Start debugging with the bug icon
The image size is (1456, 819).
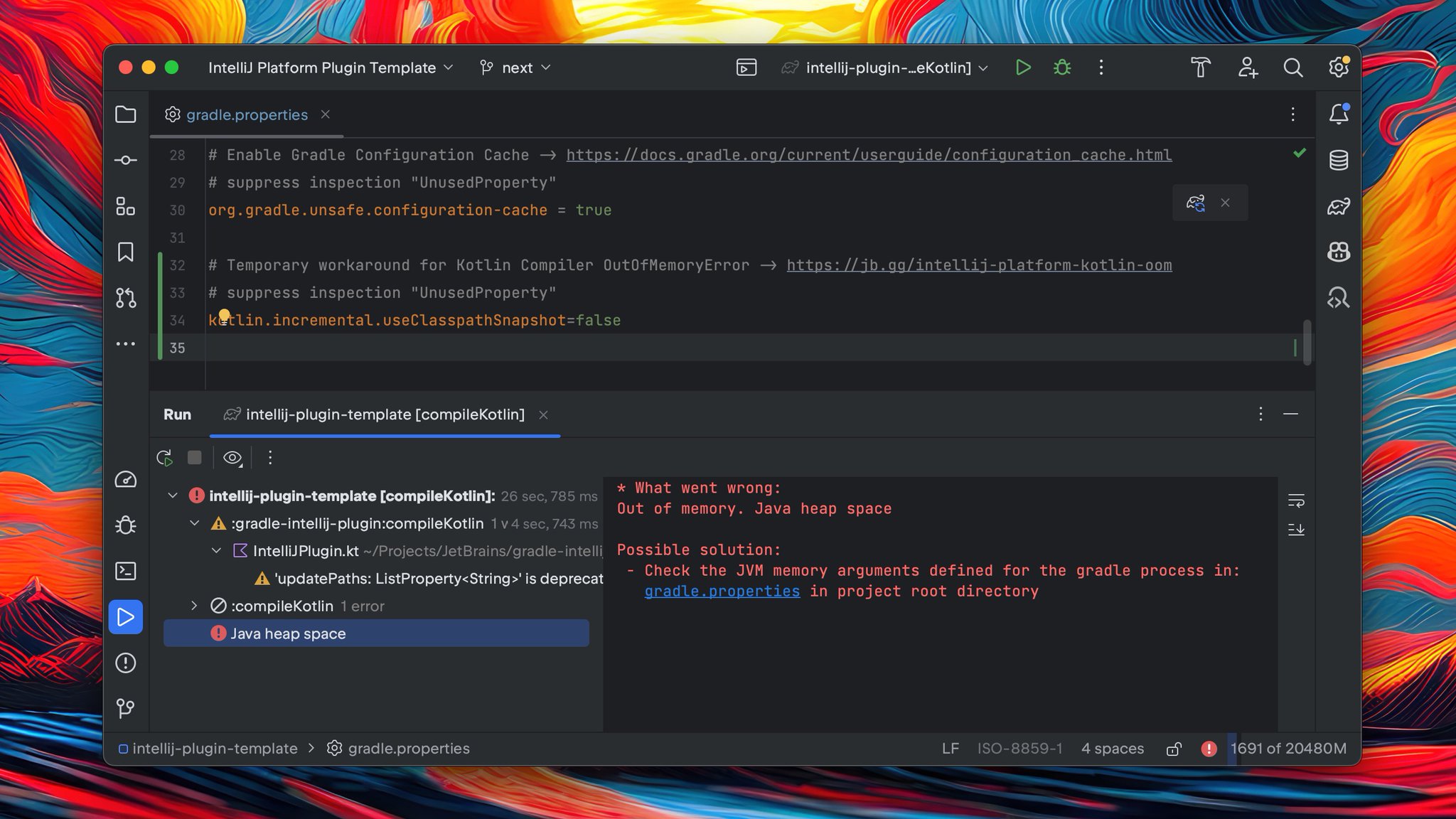pyautogui.click(x=1062, y=68)
